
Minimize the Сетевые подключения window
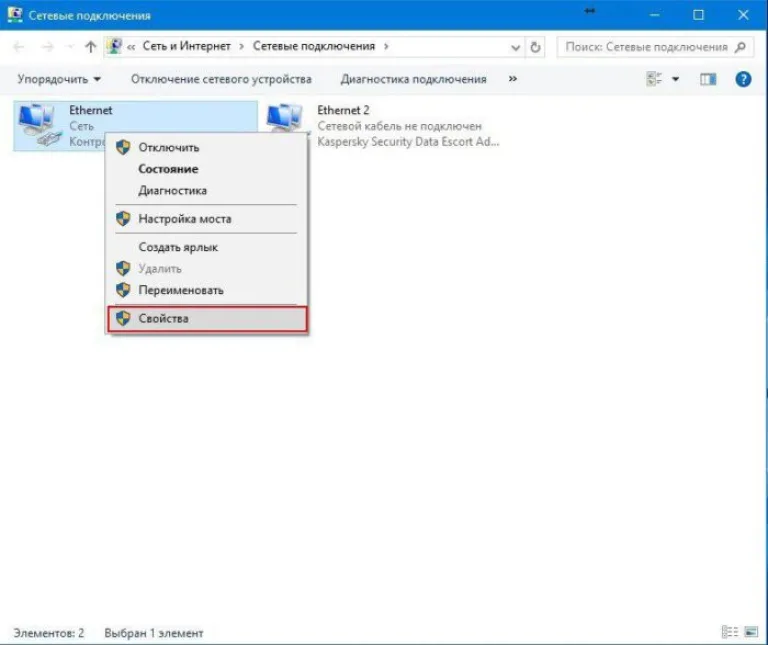654,15
